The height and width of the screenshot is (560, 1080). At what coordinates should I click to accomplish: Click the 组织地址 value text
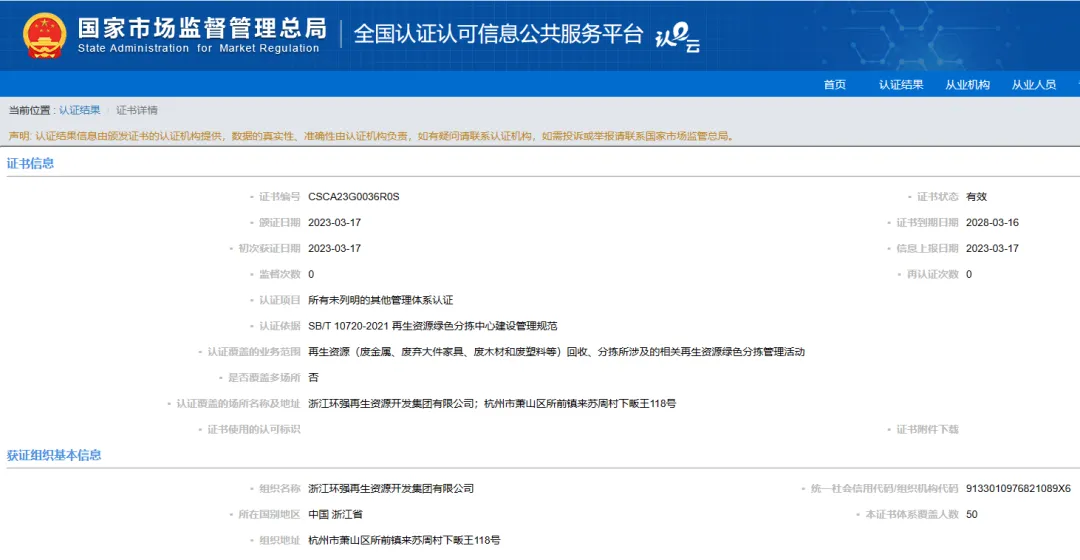(404, 541)
